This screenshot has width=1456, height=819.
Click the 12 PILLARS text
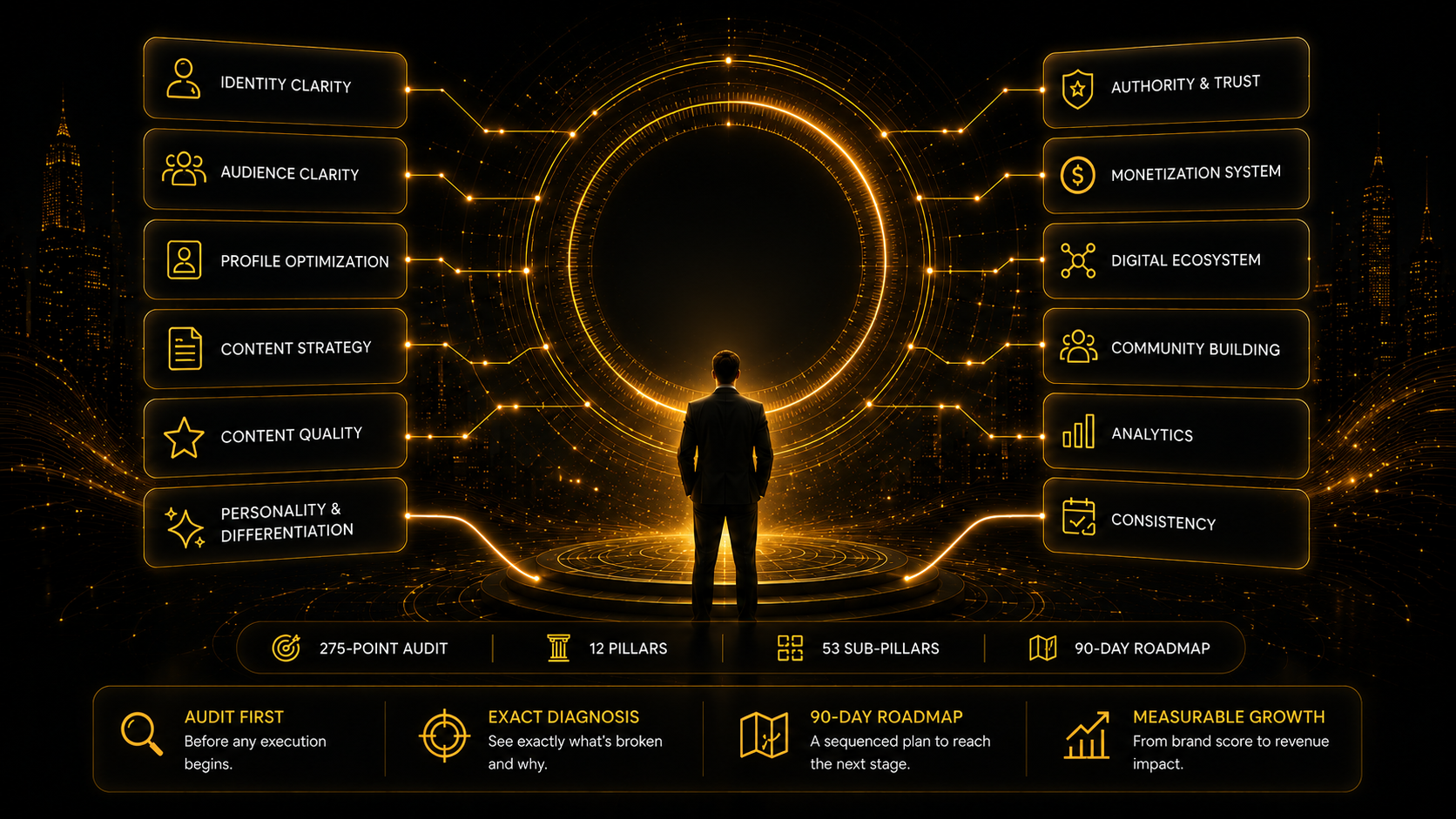(628, 648)
